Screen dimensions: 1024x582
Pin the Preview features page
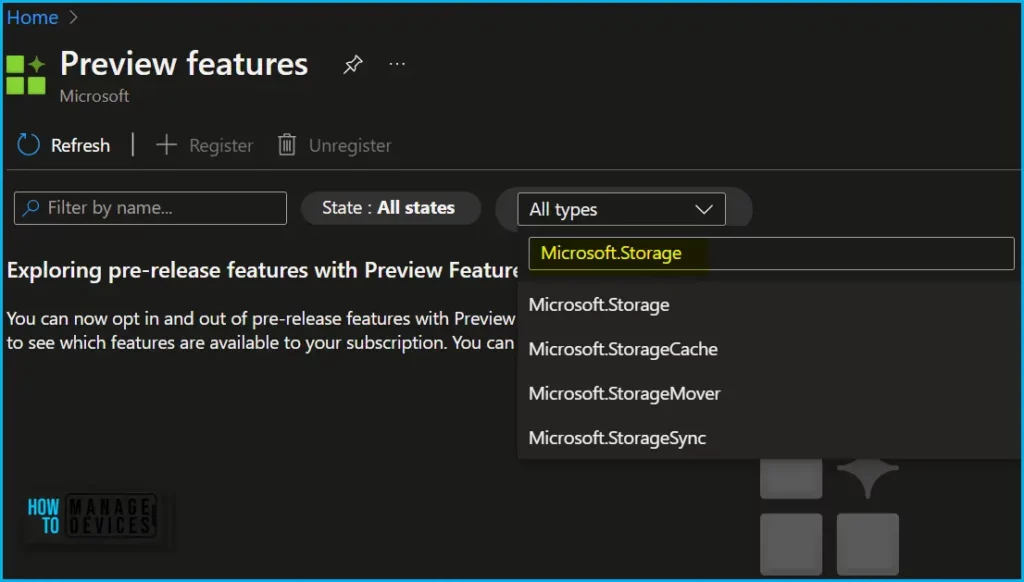[x=353, y=64]
